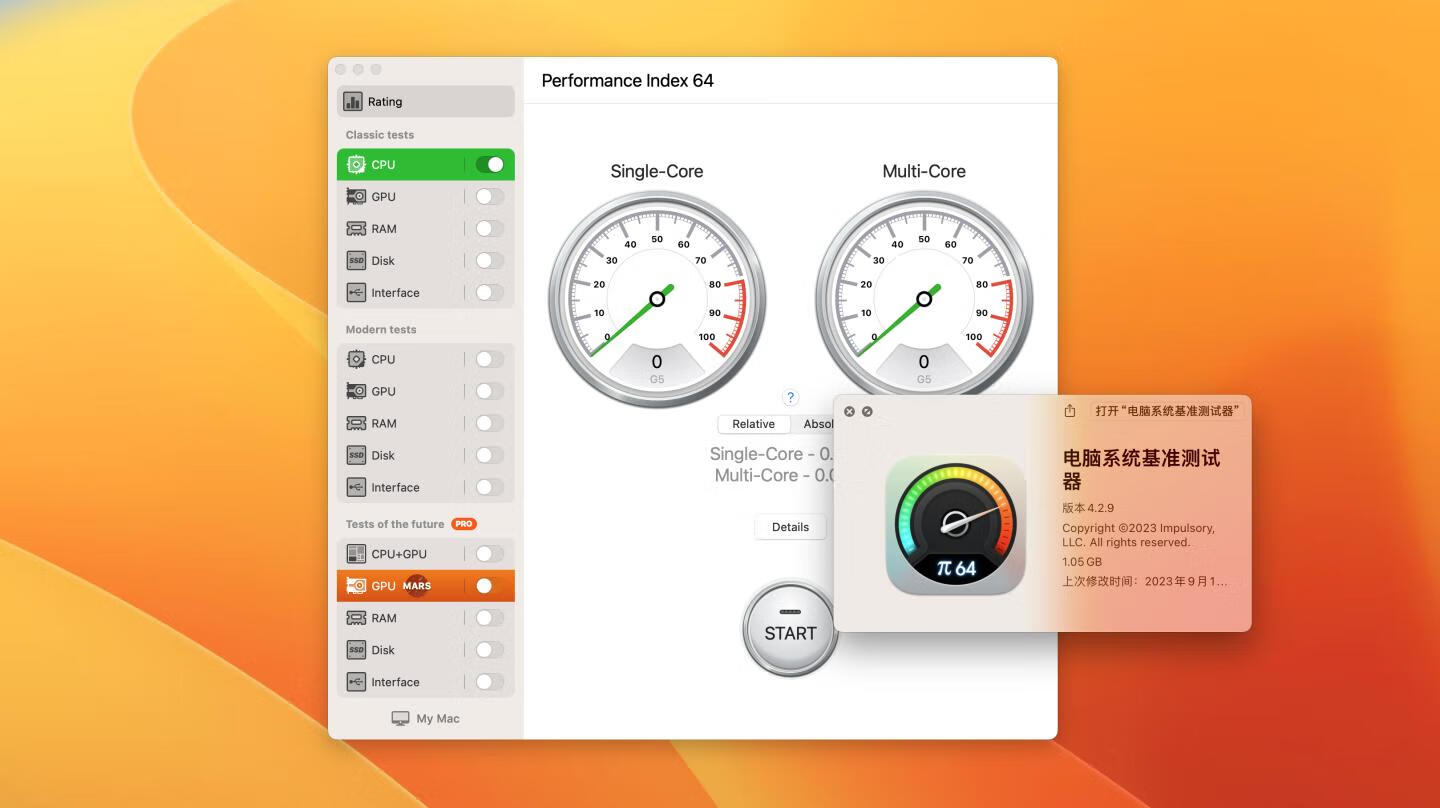Screen dimensions: 1440x808
Task: Open the help question mark icon
Action: tap(790, 397)
